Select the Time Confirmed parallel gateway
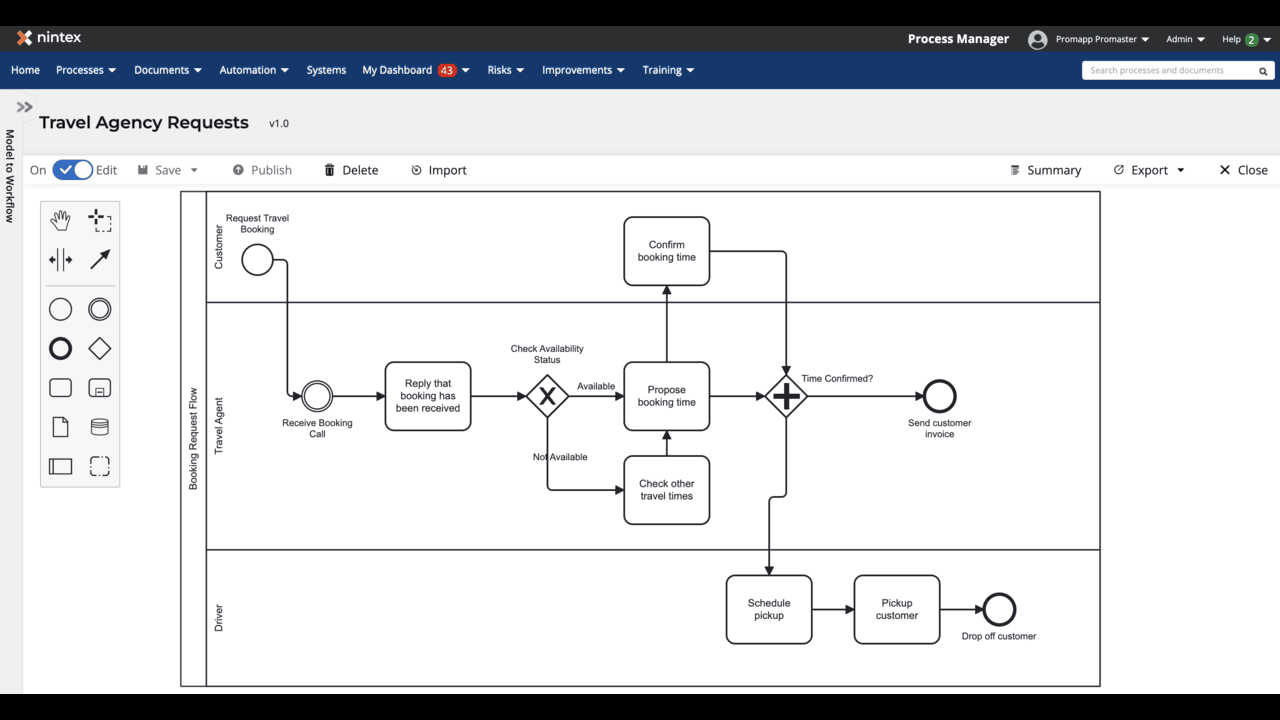1280x720 pixels. click(786, 397)
